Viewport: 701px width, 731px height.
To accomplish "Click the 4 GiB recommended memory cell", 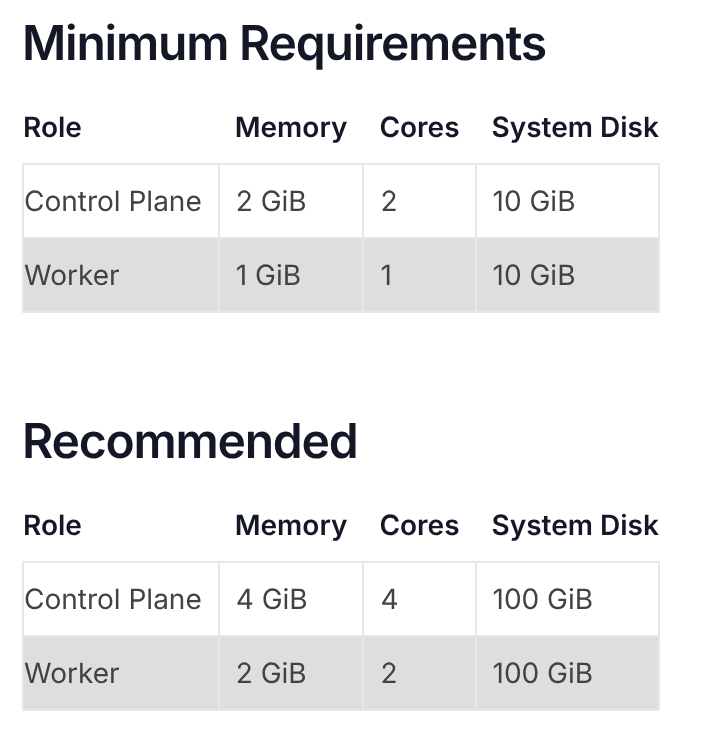I will pos(271,600).
